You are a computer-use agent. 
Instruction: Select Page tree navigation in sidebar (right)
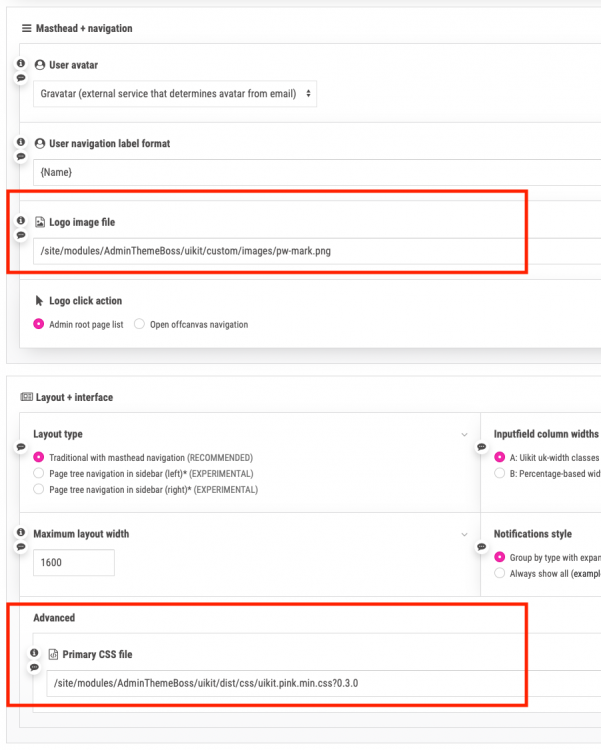(39, 489)
